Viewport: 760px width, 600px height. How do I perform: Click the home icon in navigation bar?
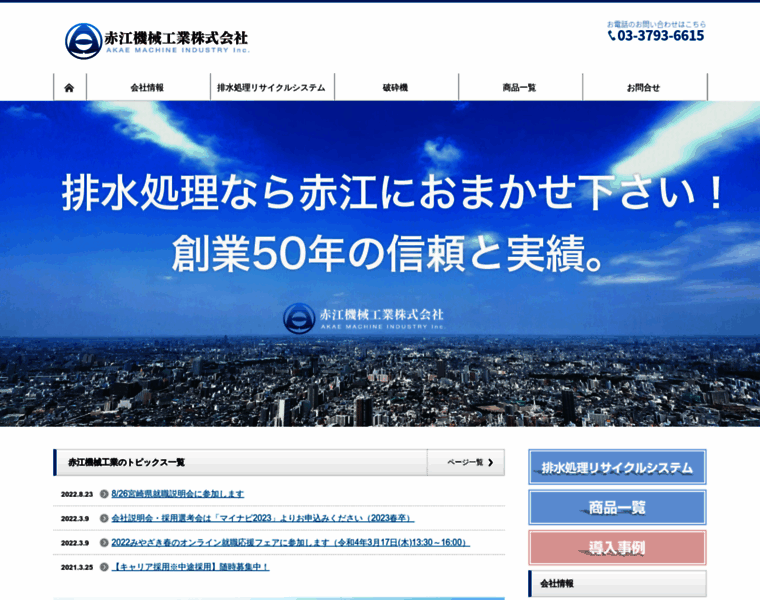click(69, 88)
